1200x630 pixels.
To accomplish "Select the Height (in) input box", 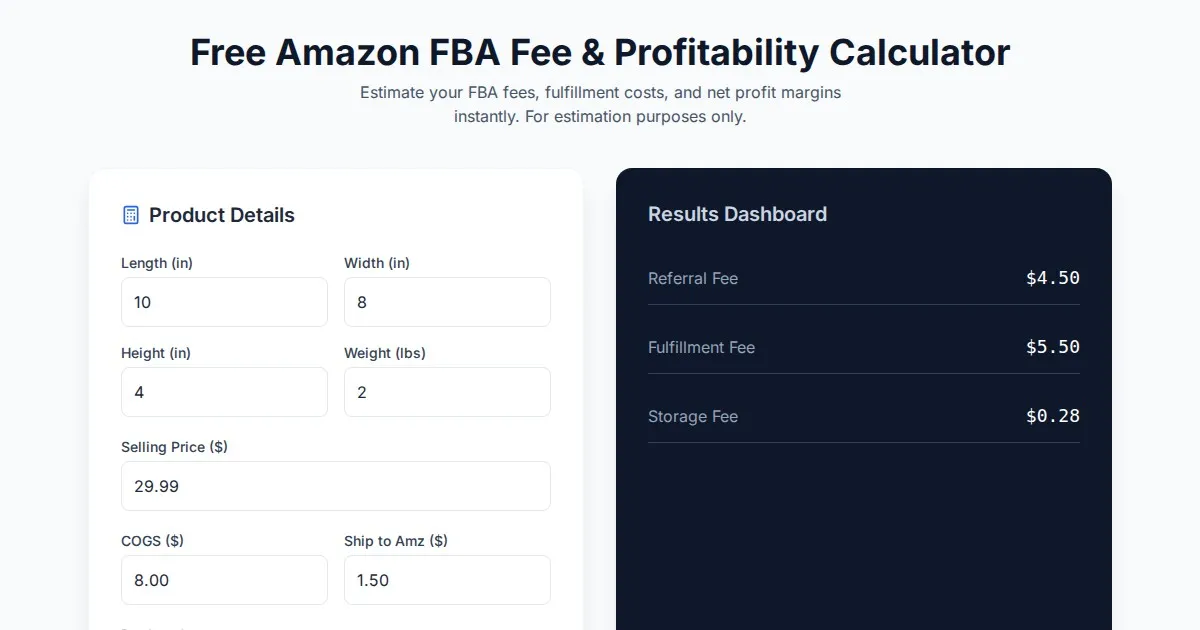I will (224, 392).
